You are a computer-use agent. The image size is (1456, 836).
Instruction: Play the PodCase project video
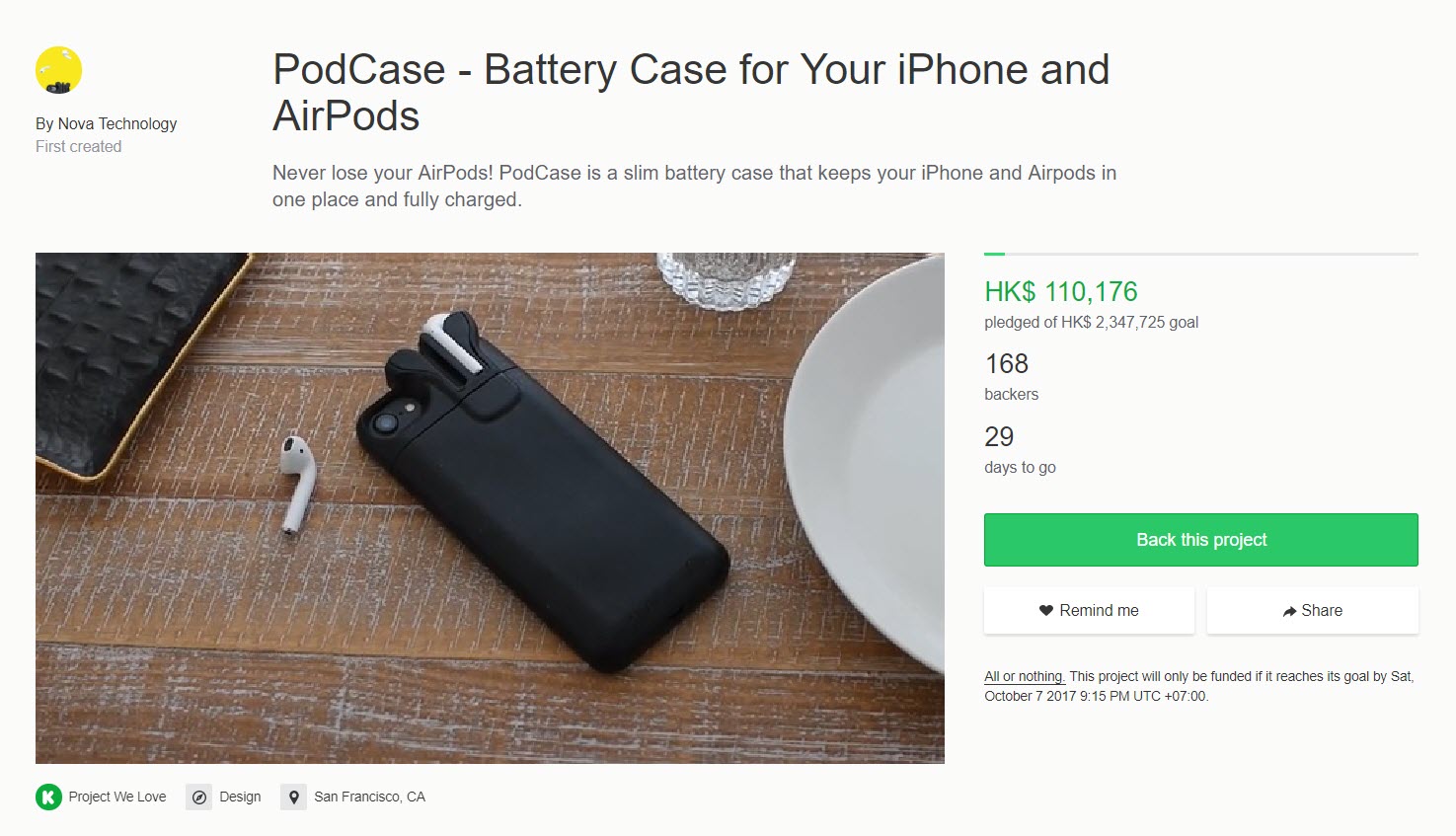(490, 508)
